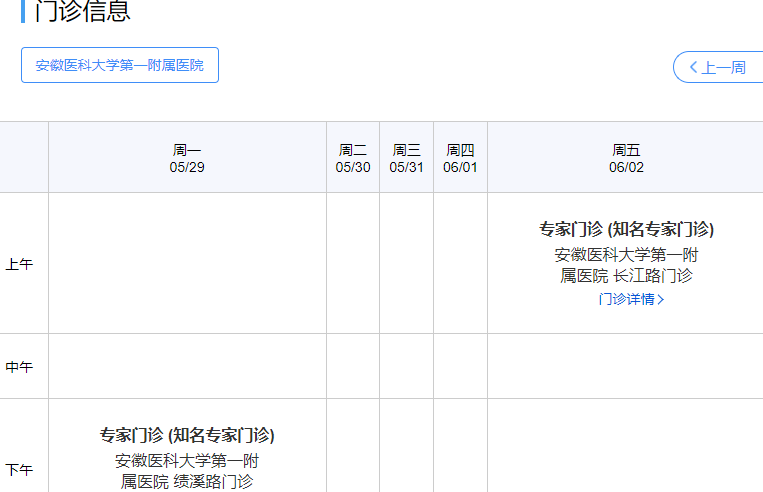This screenshot has height=492, width=763.
Task: Click the 上午 row label
Action: point(20,264)
